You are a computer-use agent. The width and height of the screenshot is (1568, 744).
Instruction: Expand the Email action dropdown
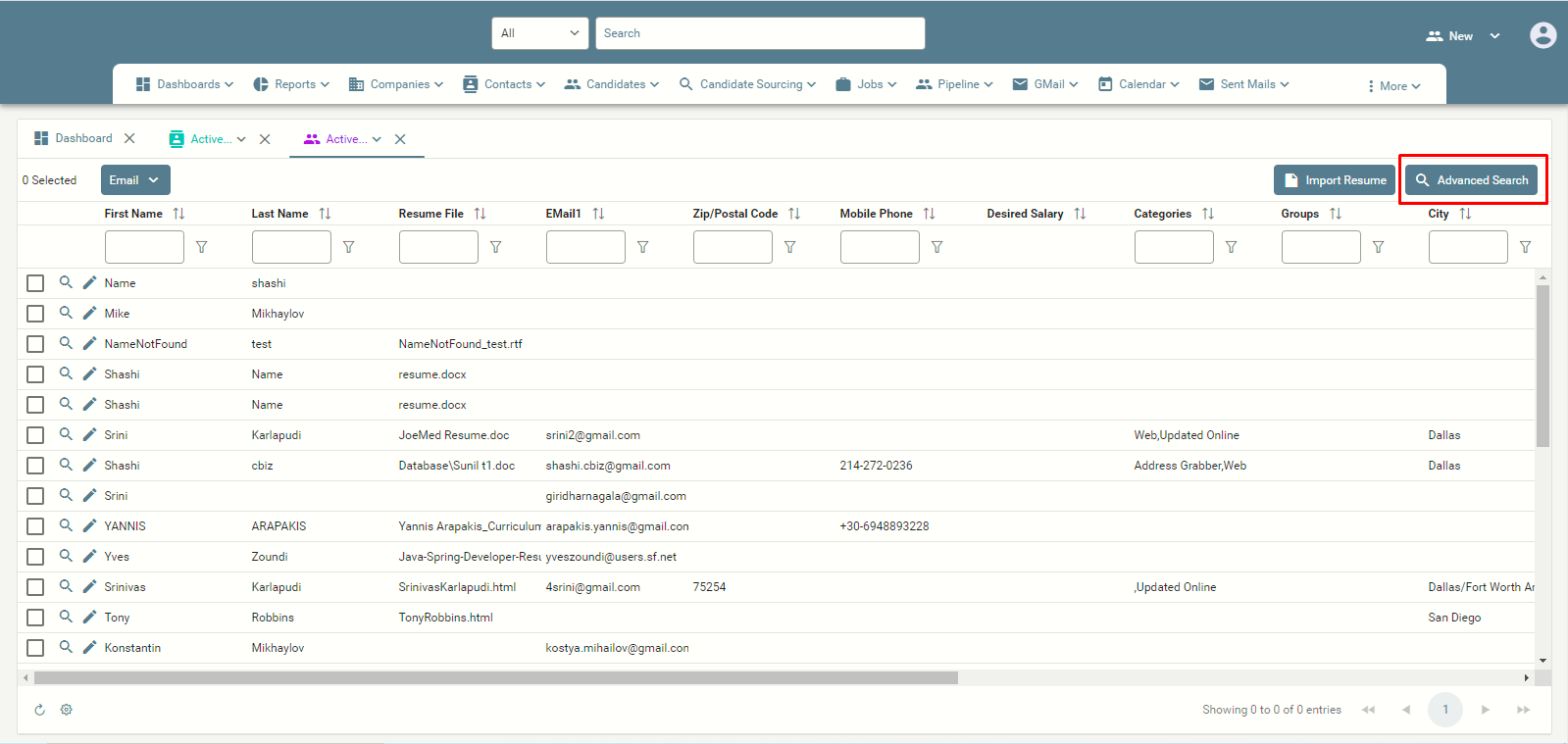135,180
